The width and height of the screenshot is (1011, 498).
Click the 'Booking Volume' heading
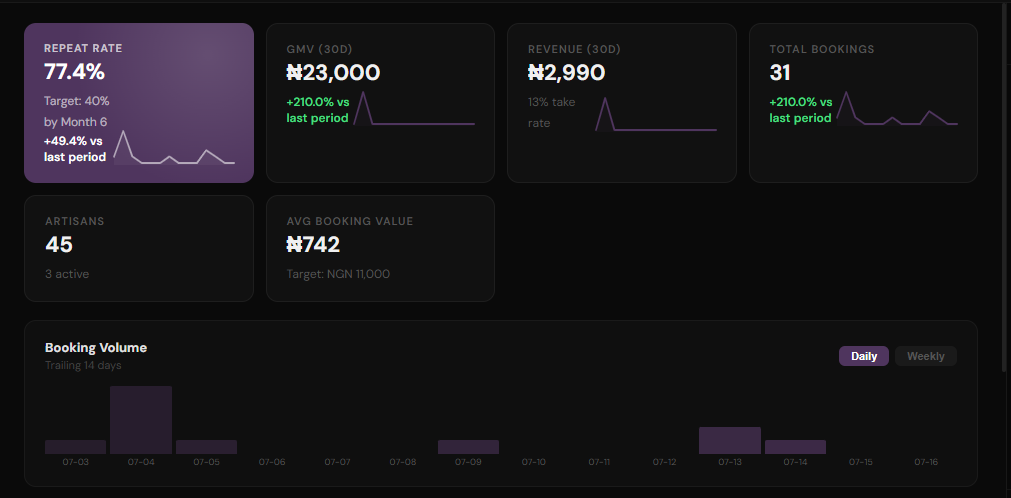click(x=96, y=347)
